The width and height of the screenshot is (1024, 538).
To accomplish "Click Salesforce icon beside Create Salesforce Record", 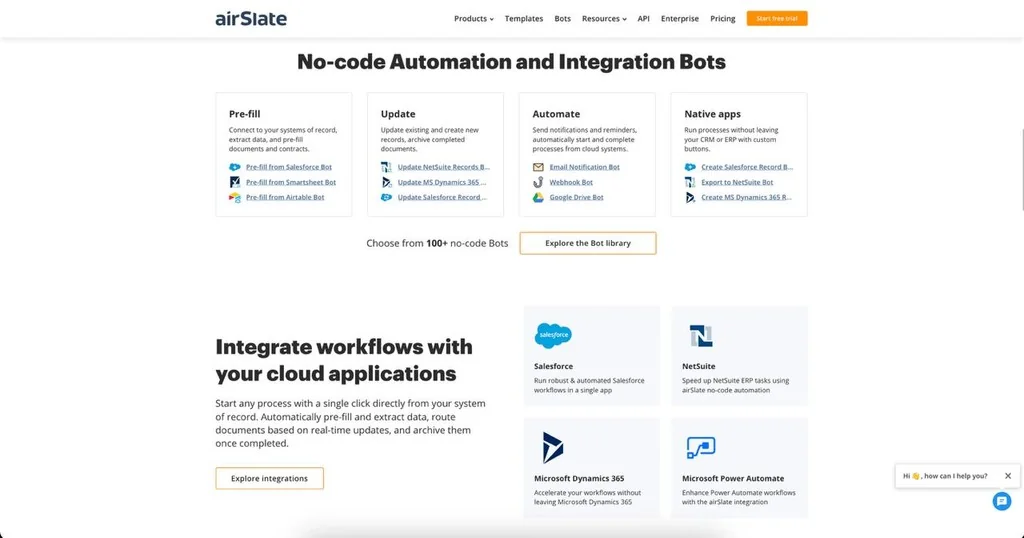I will pyautogui.click(x=690, y=167).
